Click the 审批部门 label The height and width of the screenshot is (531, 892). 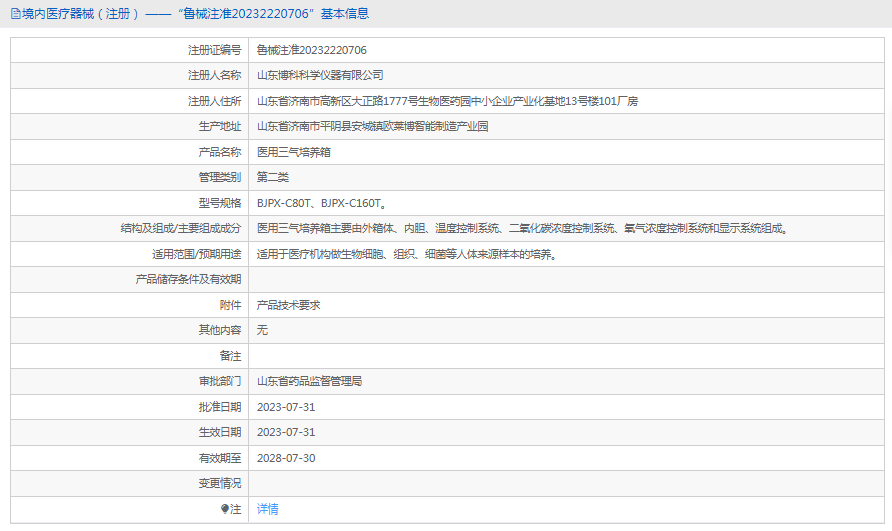click(220, 381)
